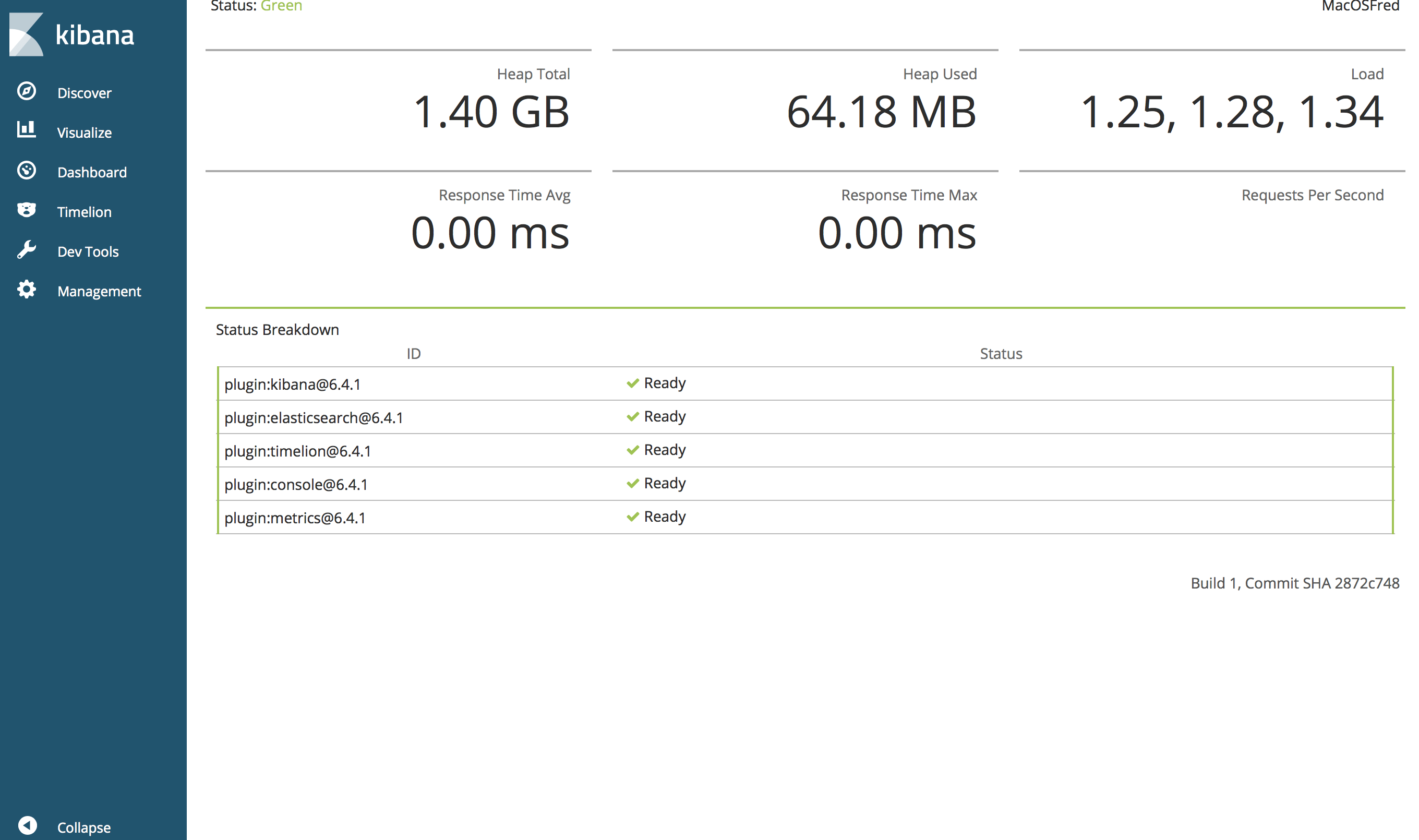Click the ID column header
Screen dimensions: 1419x840
pos(414,354)
